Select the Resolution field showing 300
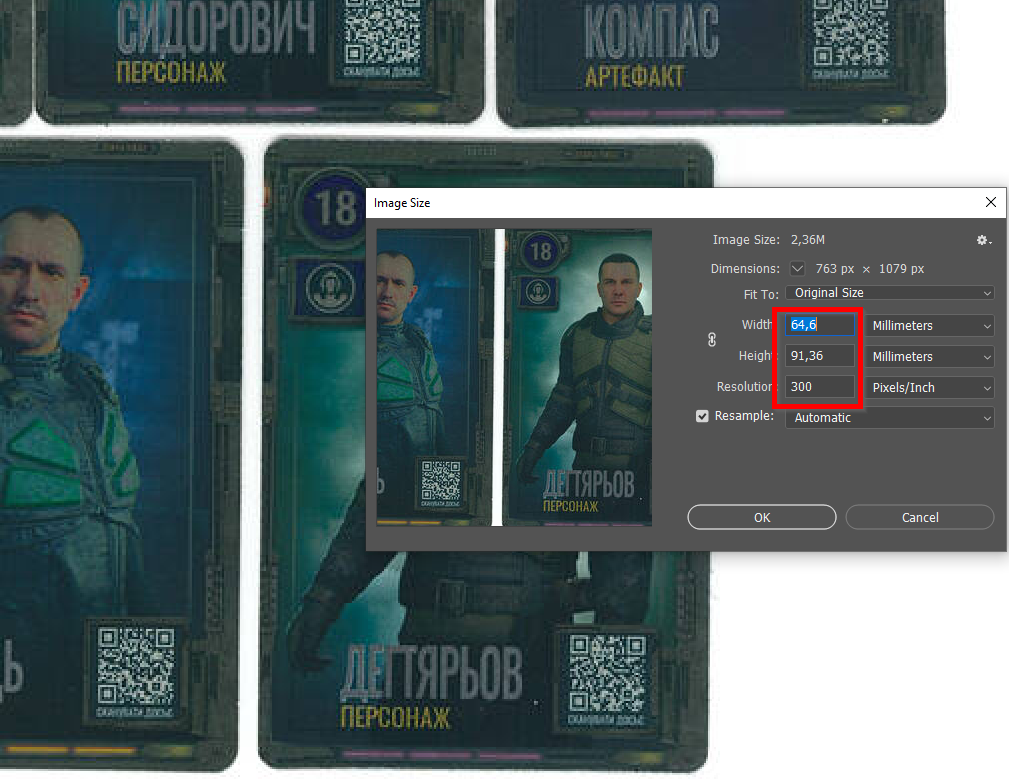Screen dimensions: 1009x783 821,387
